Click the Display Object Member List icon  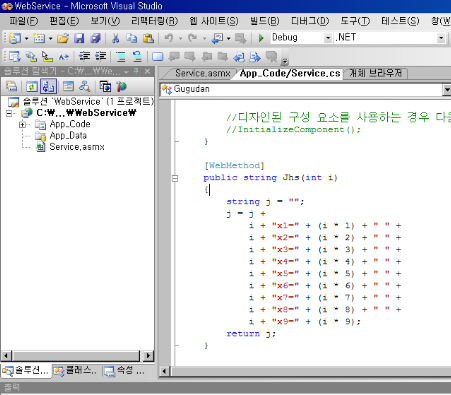tap(15, 57)
